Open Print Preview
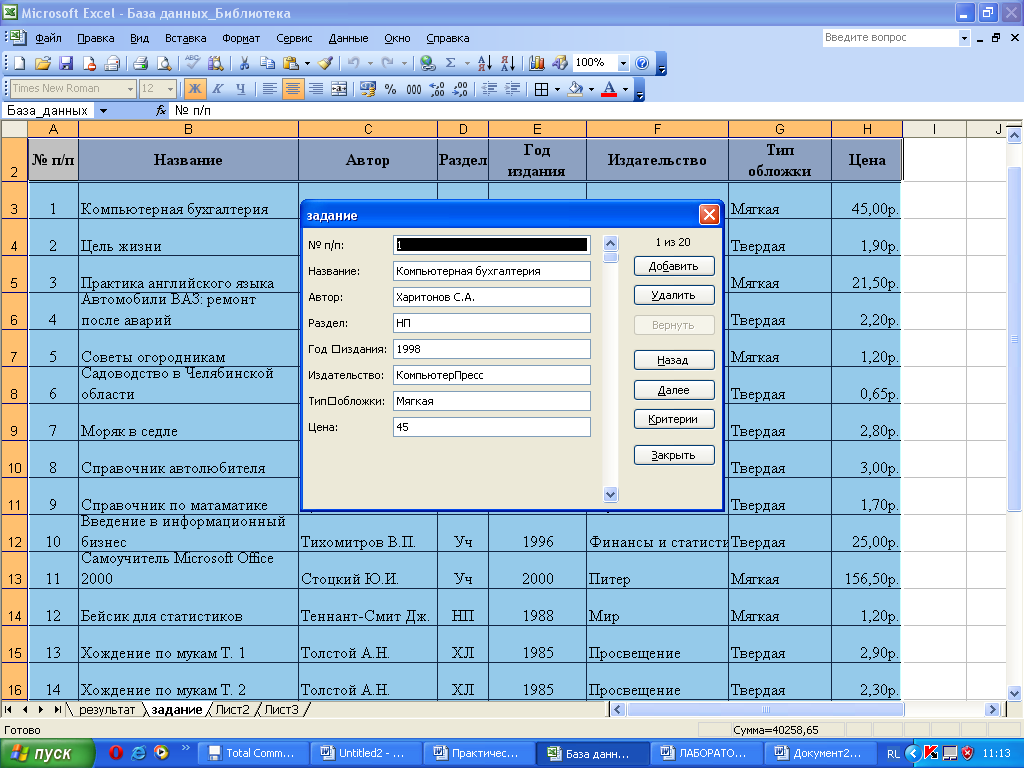Viewport: 1024px width, 768px height. coord(164,63)
